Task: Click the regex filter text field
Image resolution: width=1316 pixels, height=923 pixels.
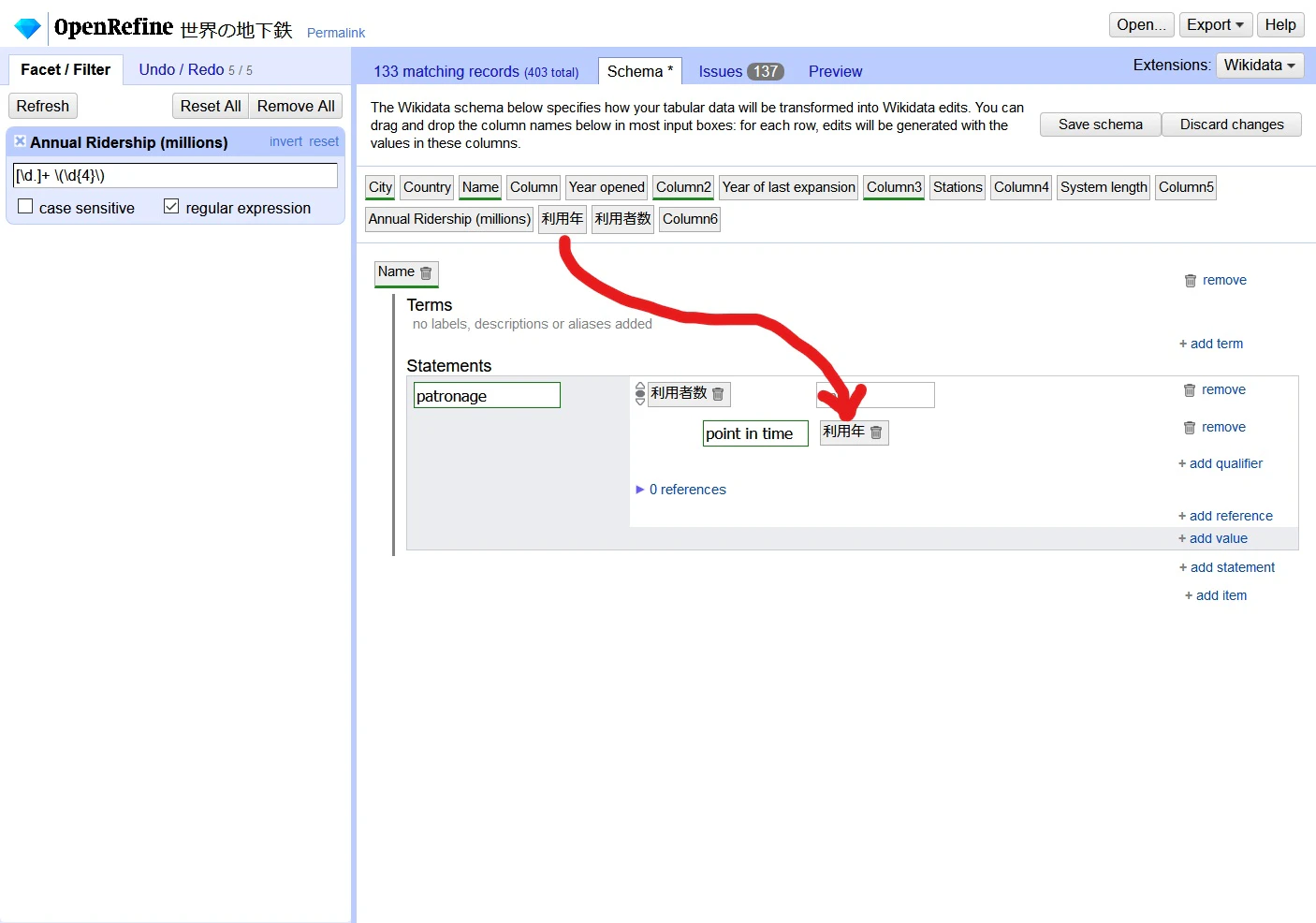Action: [175, 176]
